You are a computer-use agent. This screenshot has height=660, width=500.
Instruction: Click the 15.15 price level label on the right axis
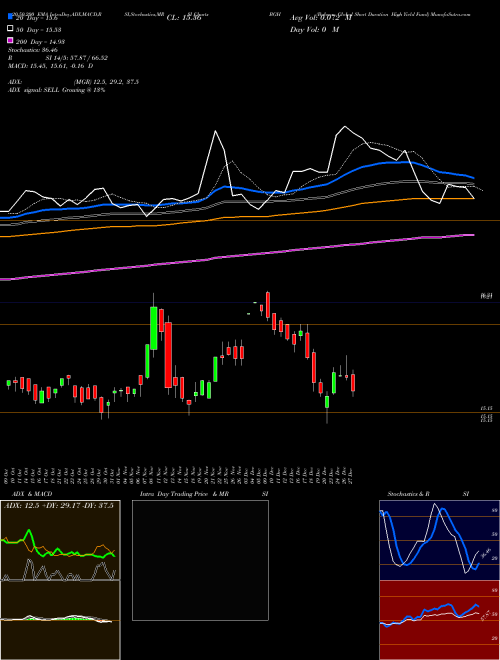pyautogui.click(x=487, y=408)
